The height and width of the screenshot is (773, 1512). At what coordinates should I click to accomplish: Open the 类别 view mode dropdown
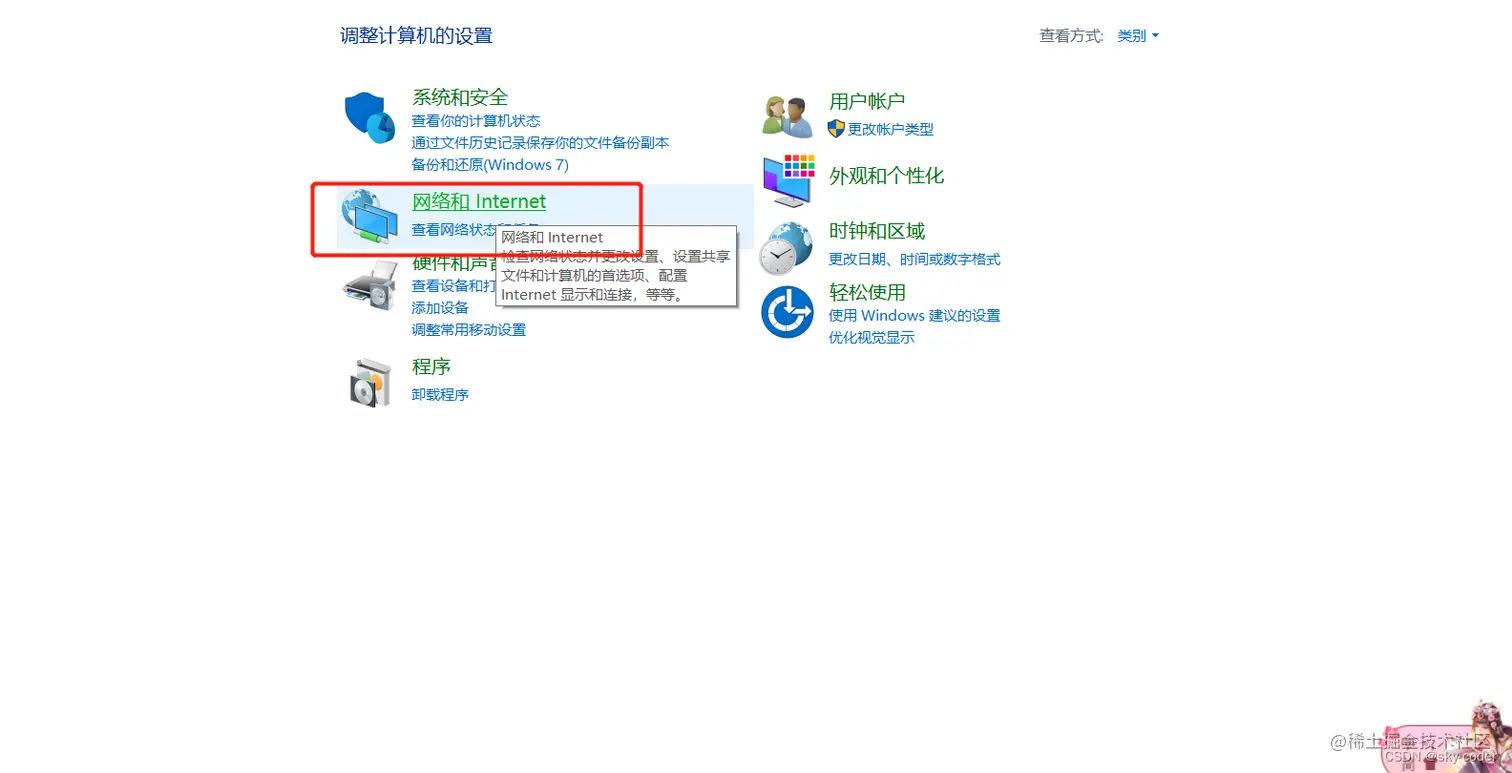click(x=1137, y=35)
